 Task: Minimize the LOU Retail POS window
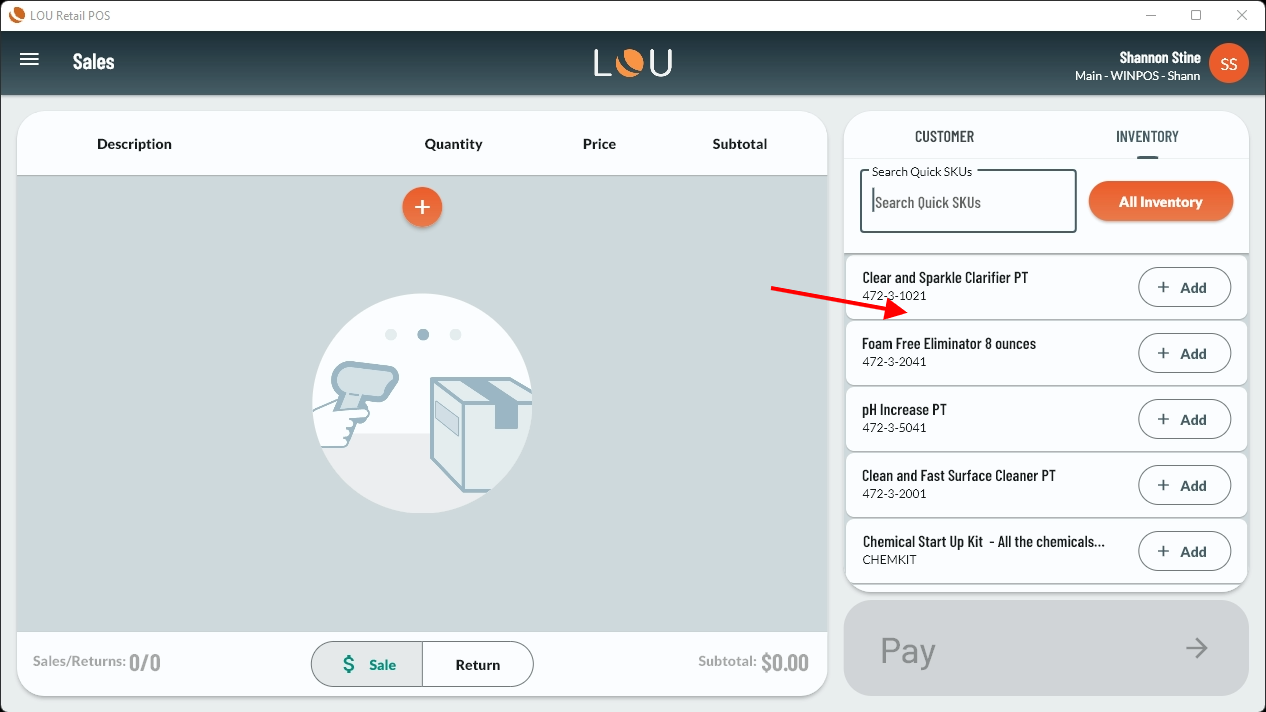pos(1150,15)
